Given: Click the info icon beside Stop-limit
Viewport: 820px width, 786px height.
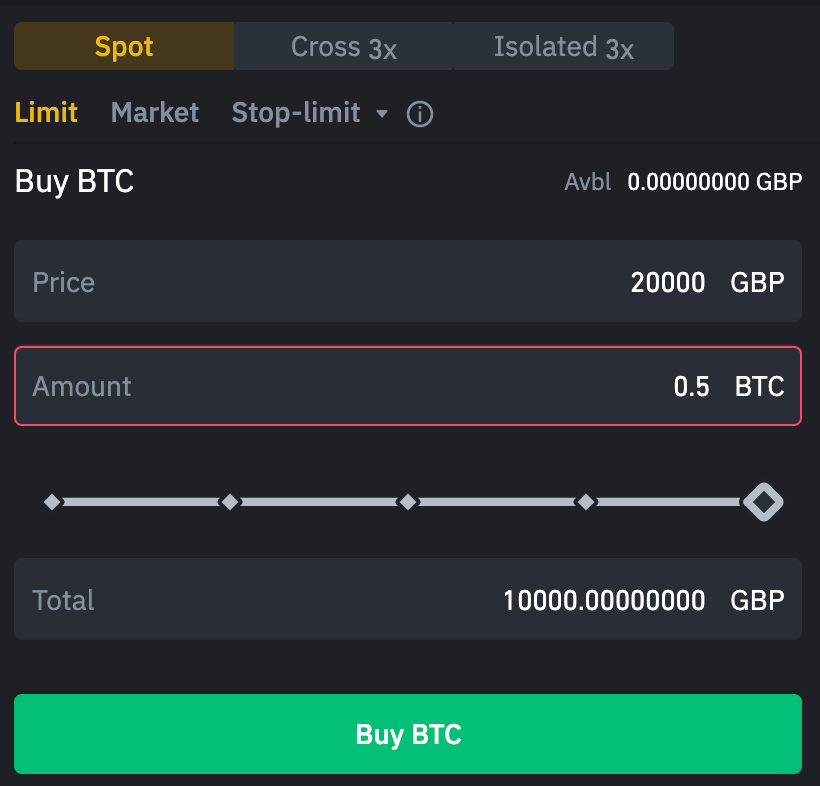Looking at the screenshot, I should tap(420, 114).
